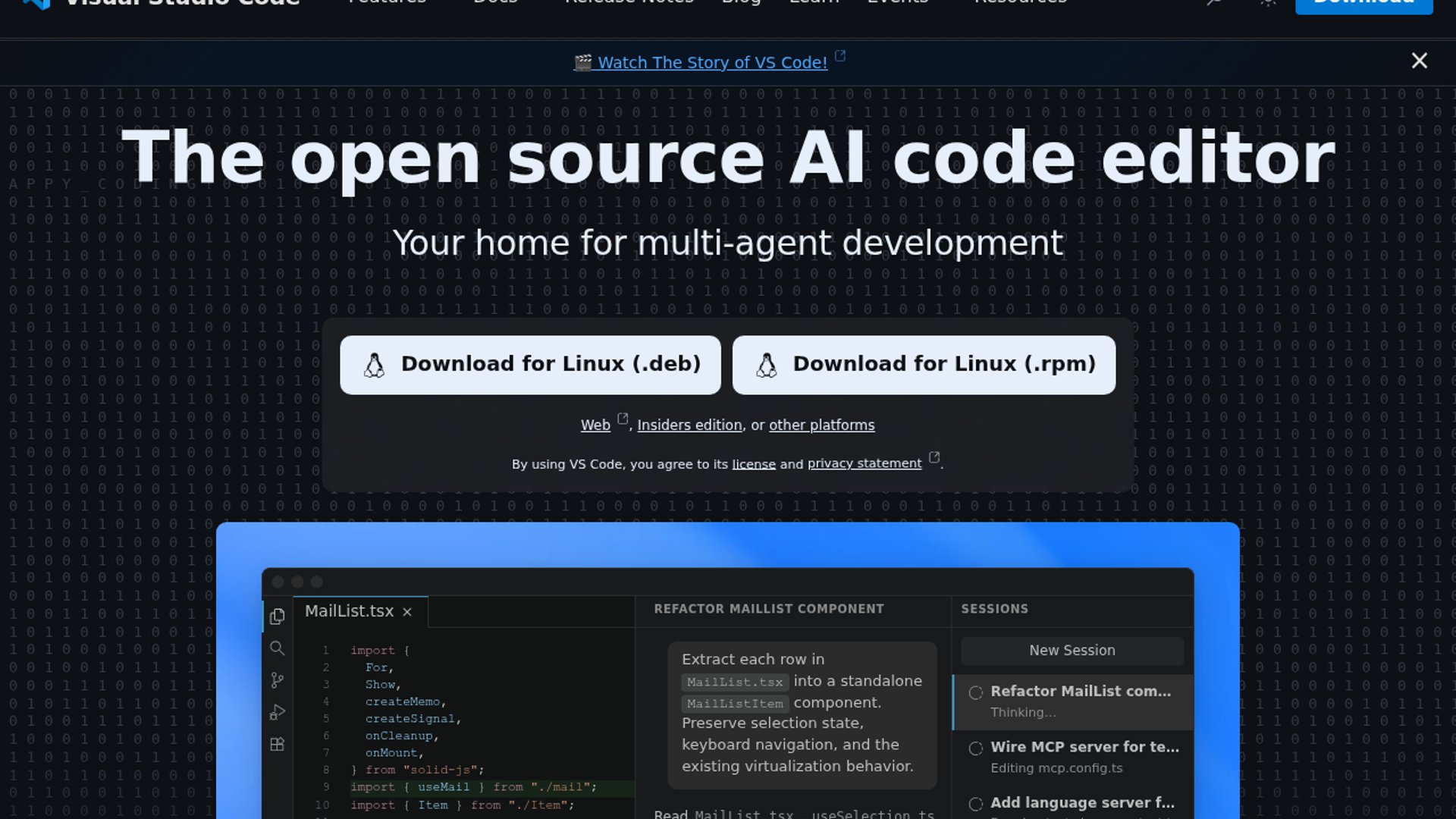Click the MailListItem code chip in the chat
The image size is (1456, 819).
(x=735, y=704)
